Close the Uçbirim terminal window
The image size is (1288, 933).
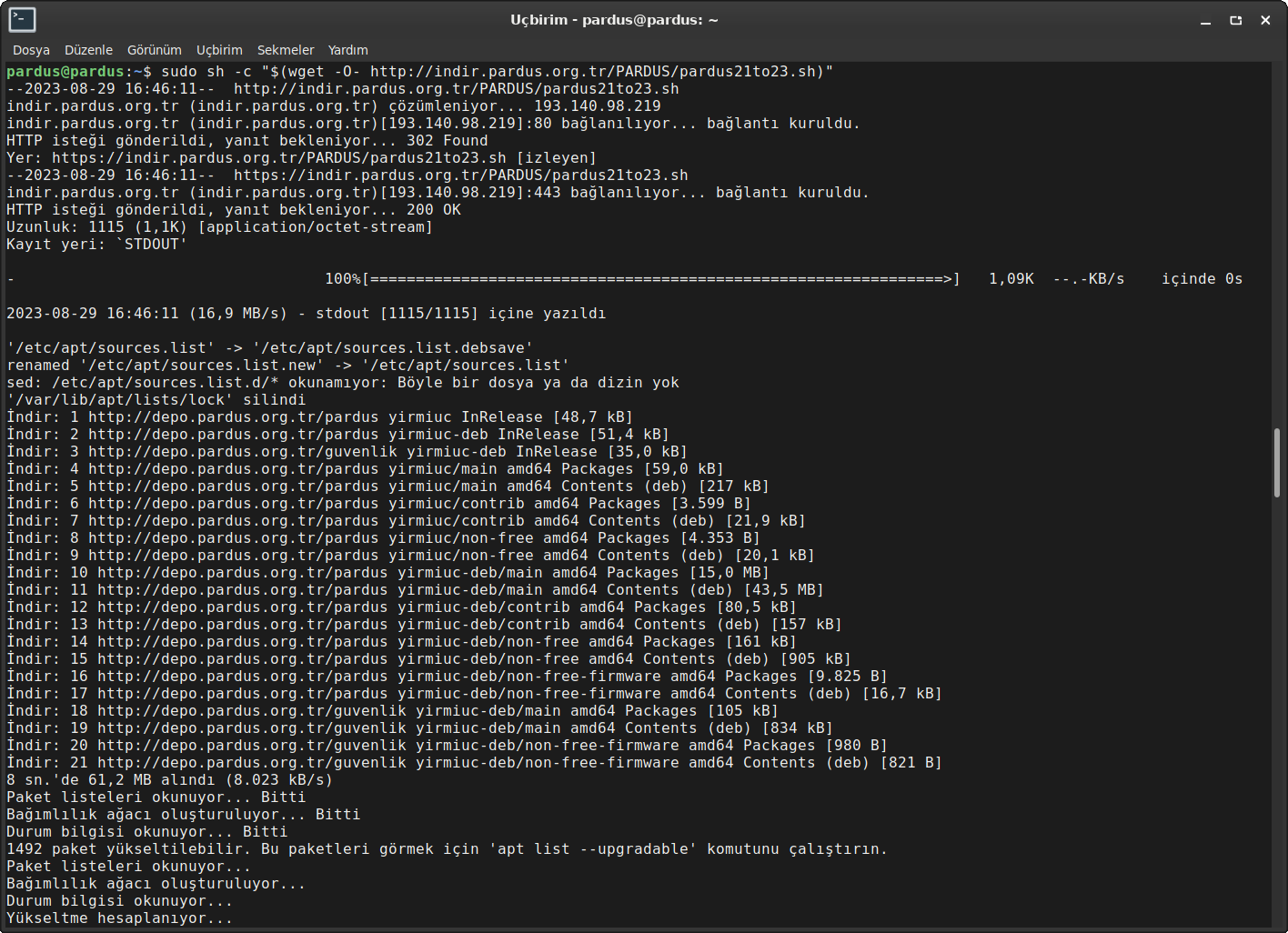pyautogui.click(x=1265, y=20)
